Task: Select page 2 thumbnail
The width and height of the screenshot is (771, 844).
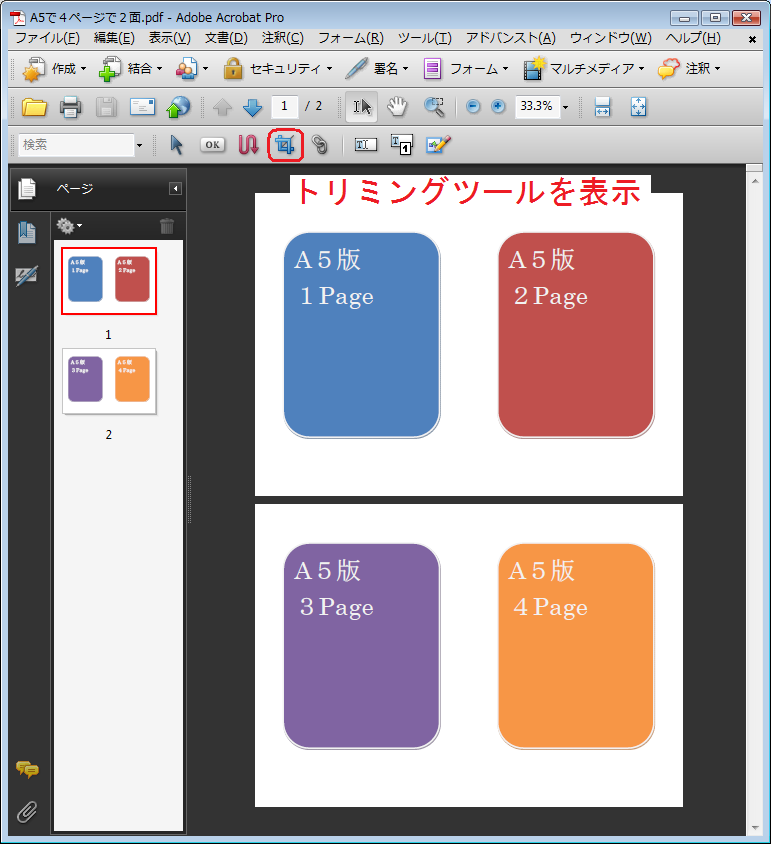Action: [x=109, y=381]
